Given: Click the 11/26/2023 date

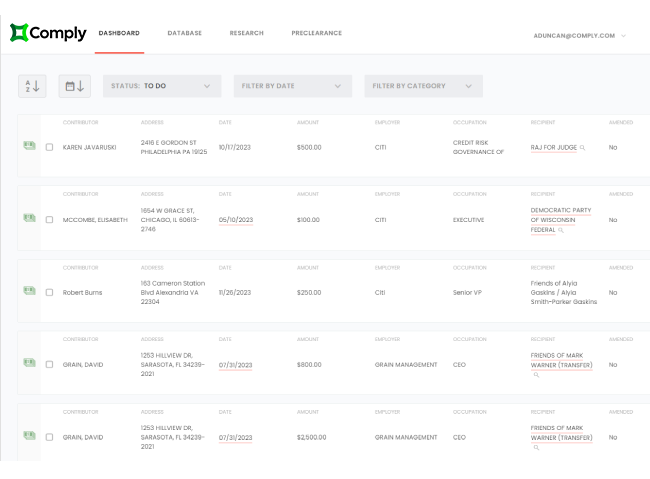Looking at the screenshot, I should [235, 292].
